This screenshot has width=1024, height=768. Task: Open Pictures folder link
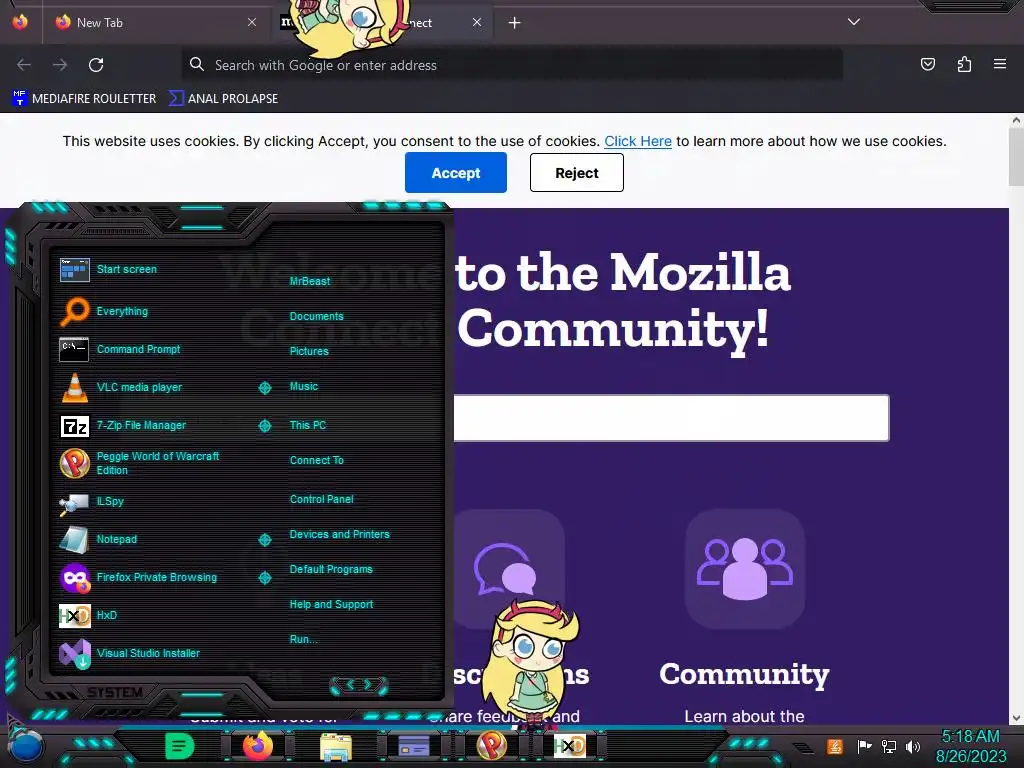[x=309, y=351]
